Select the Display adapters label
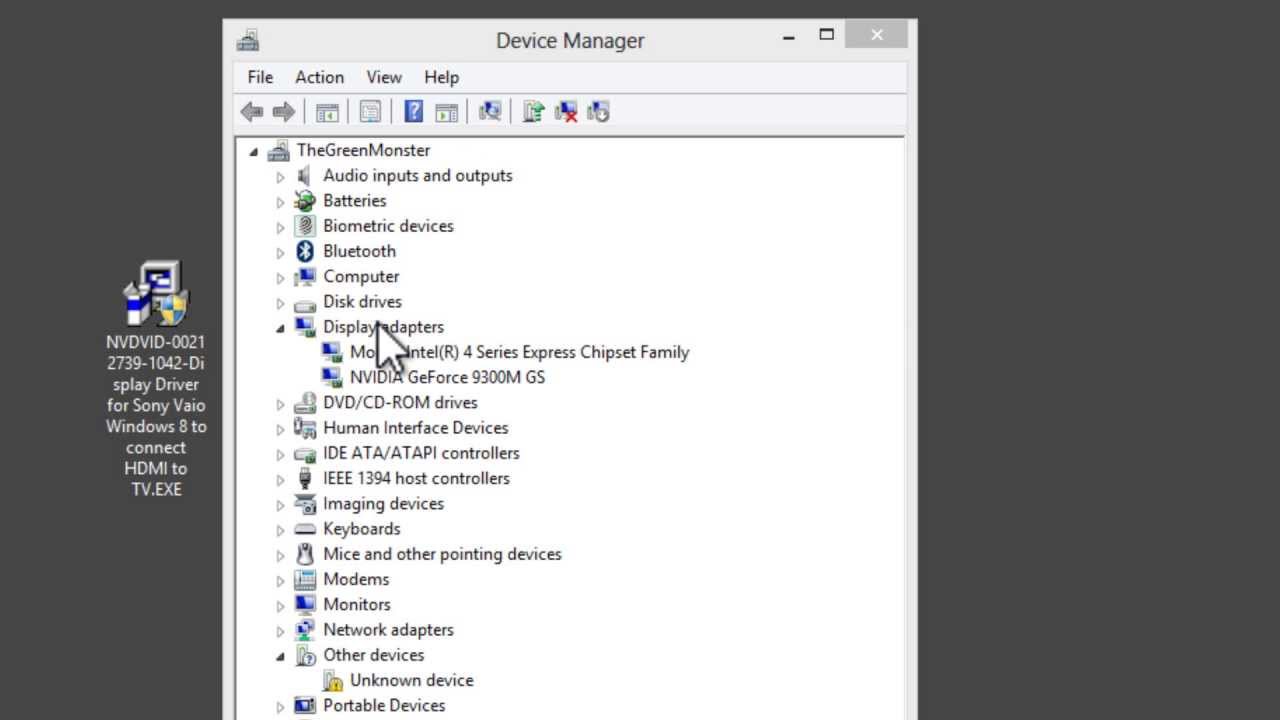Image resolution: width=1280 pixels, height=720 pixels. 383,327
